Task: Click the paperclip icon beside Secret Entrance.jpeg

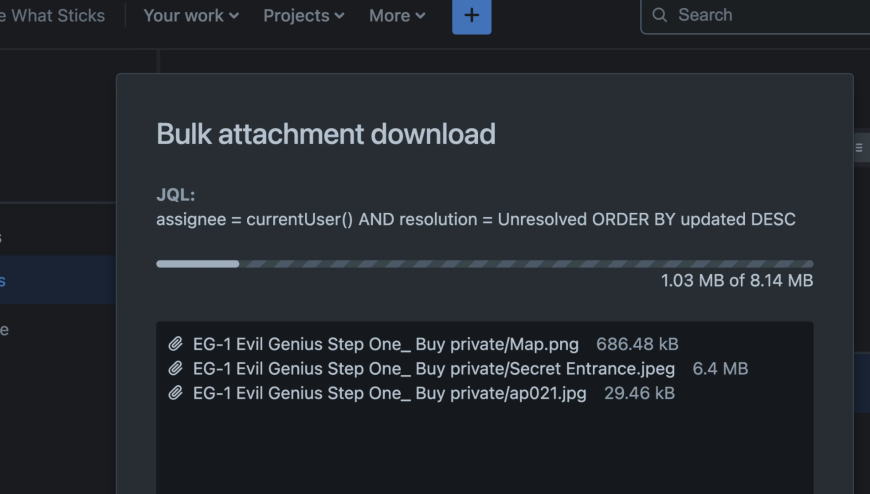Action: (175, 369)
